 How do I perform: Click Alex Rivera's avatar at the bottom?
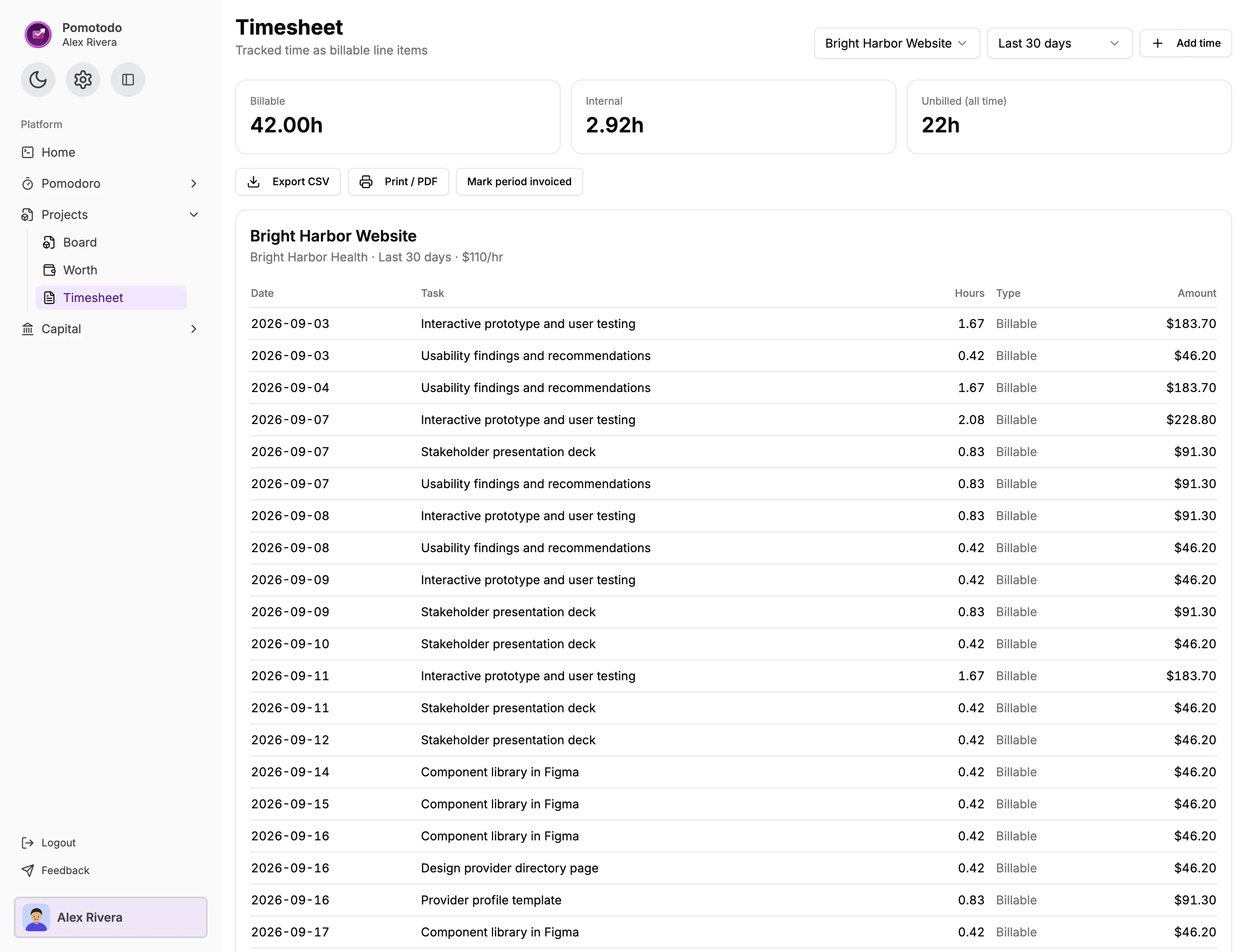click(x=36, y=917)
